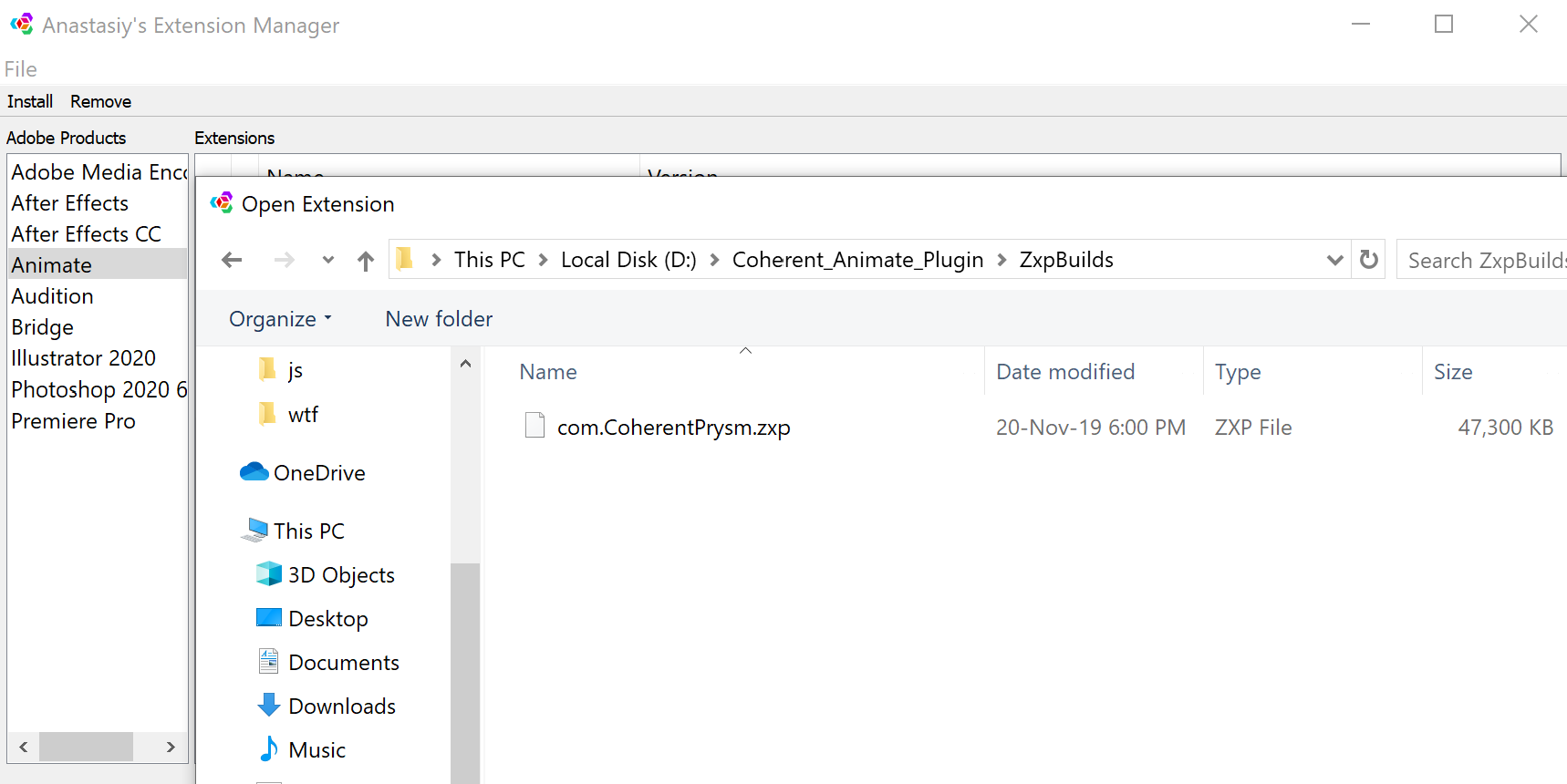The height and width of the screenshot is (784, 1567).
Task: Click the 'ZXP File' type cell
Action: point(1253,428)
